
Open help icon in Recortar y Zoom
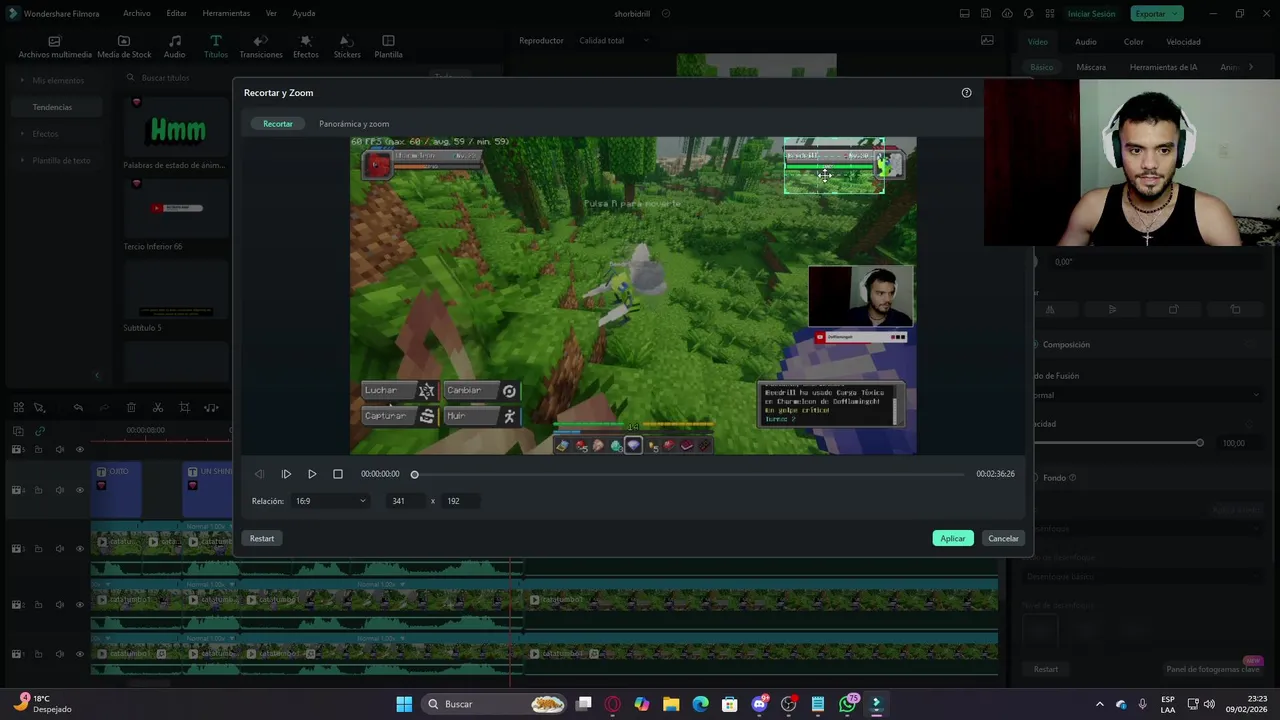tap(966, 93)
